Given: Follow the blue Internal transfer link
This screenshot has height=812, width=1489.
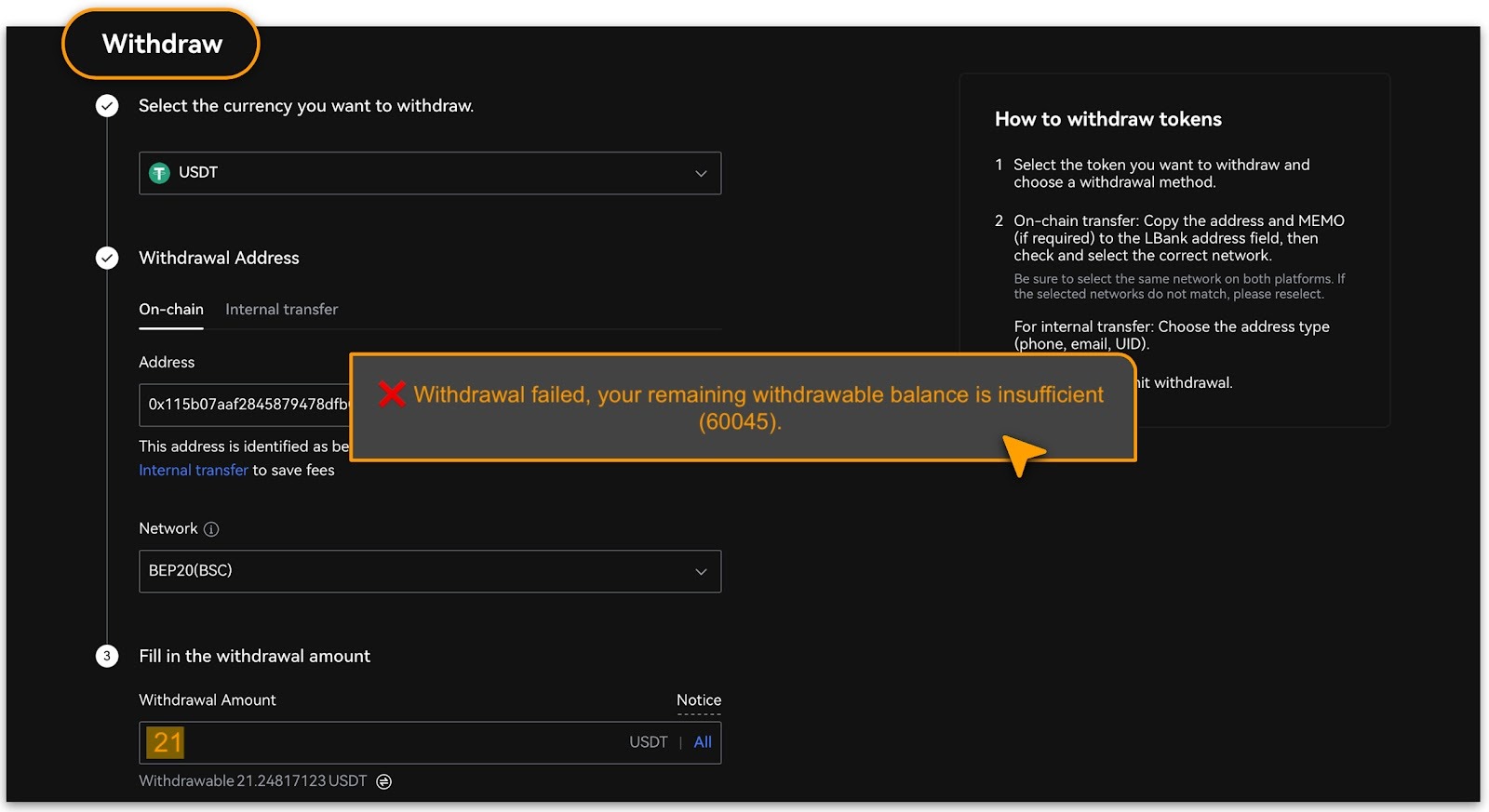Looking at the screenshot, I should coord(194,471).
